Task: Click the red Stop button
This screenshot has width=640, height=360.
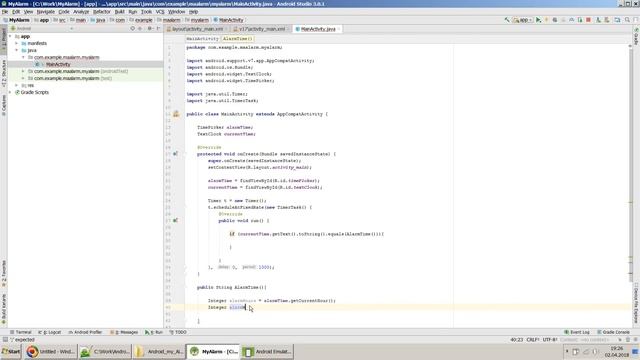Action: pyautogui.click(x=588, y=20)
